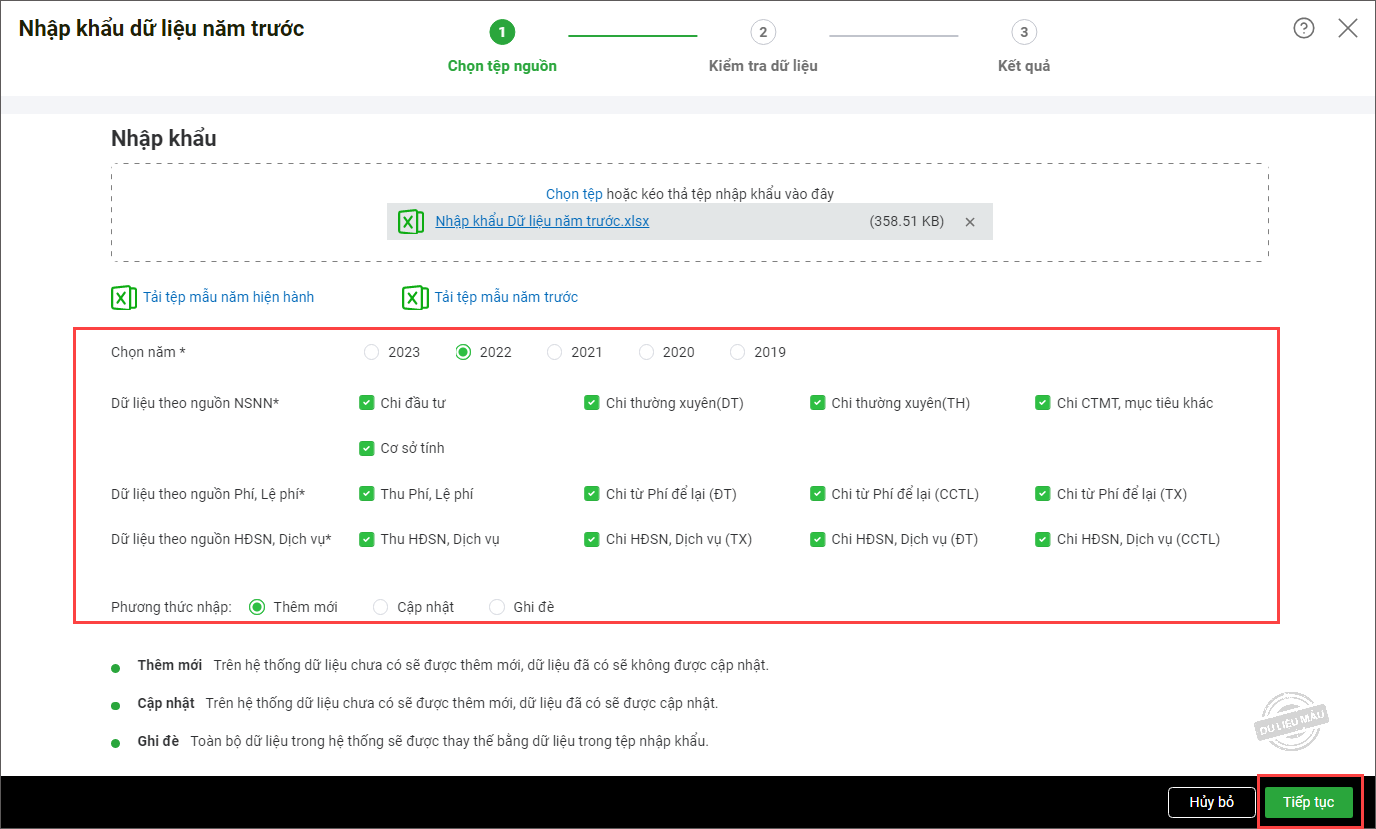
Task: Close the import dialog with X icon
Action: (x=1348, y=28)
